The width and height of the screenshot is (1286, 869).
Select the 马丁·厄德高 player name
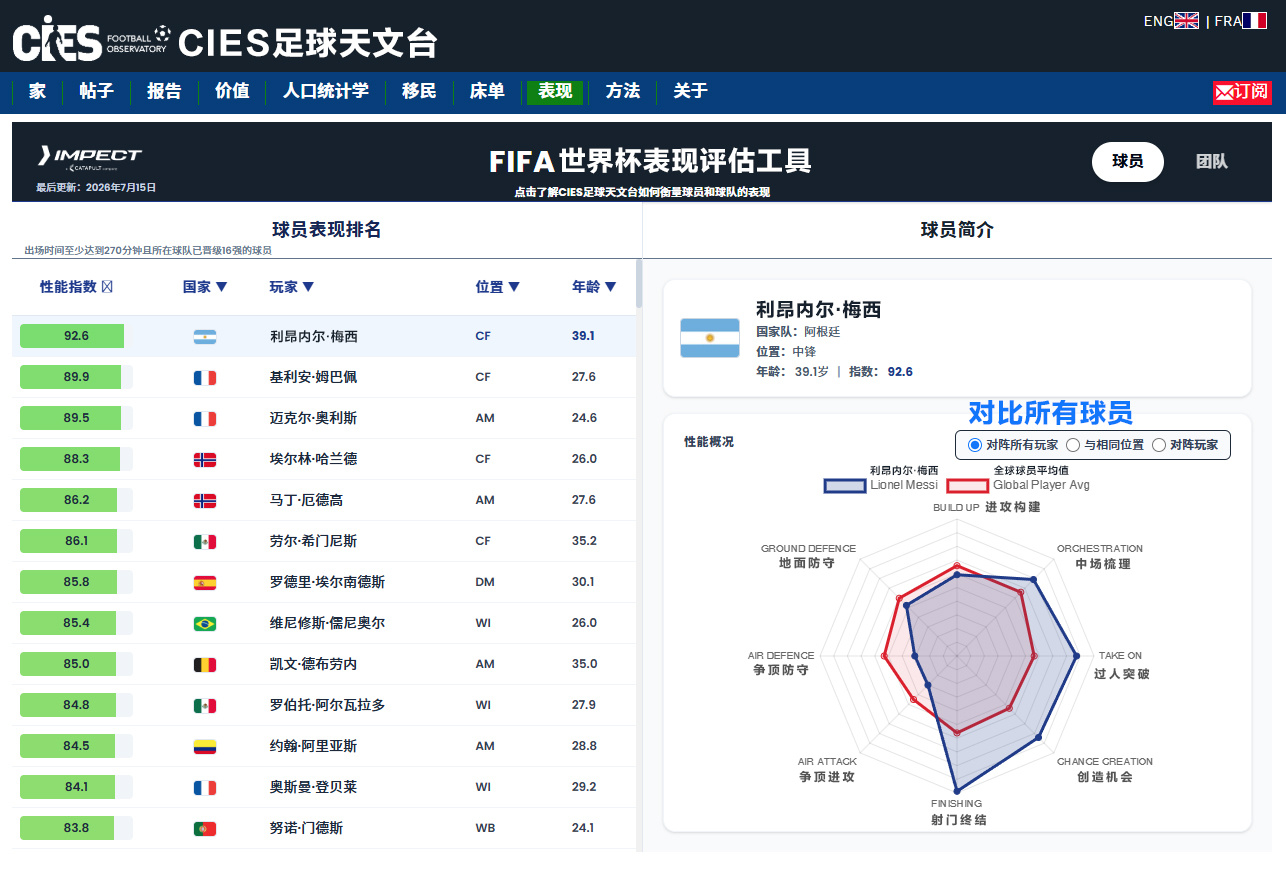coord(307,500)
